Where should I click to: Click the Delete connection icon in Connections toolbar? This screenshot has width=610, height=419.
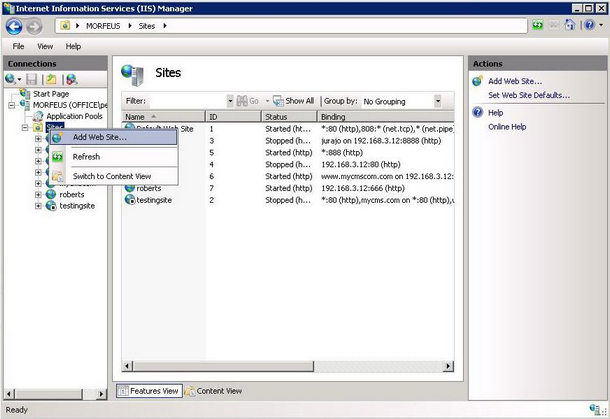click(72, 79)
